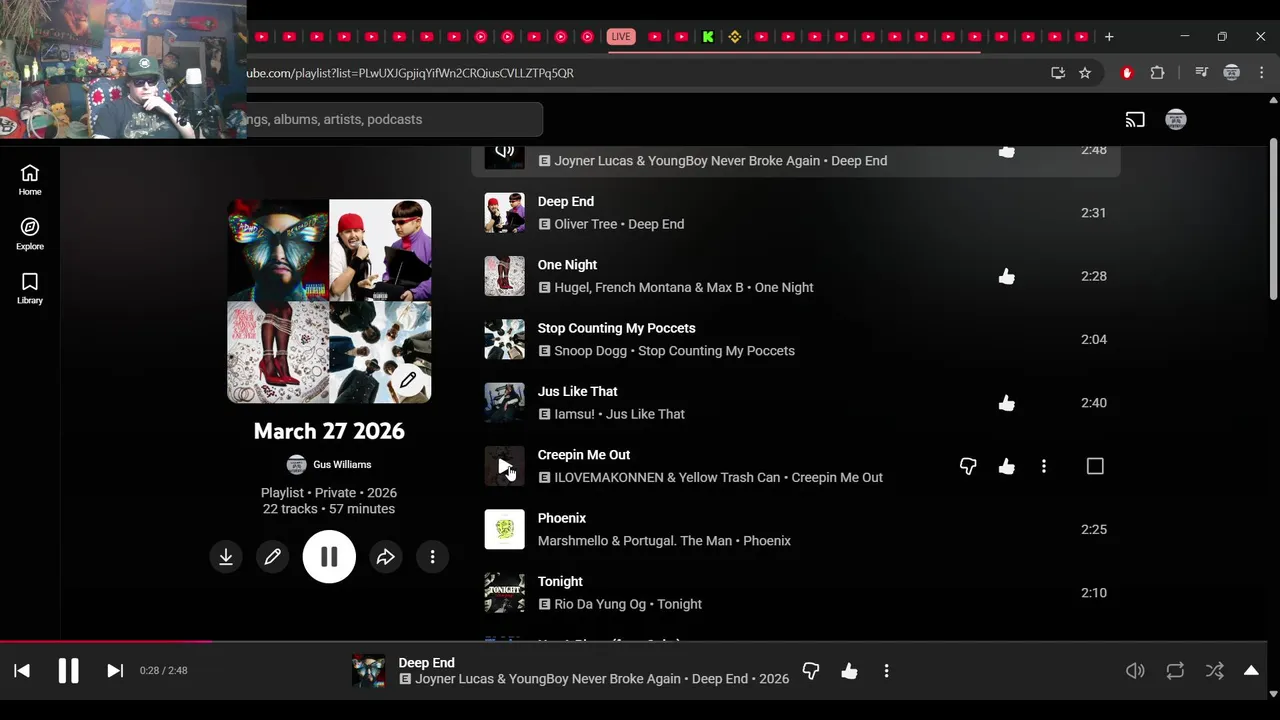This screenshot has width=1280, height=720.
Task: Dislike the currently playing Deep End song
Action: click(x=811, y=671)
